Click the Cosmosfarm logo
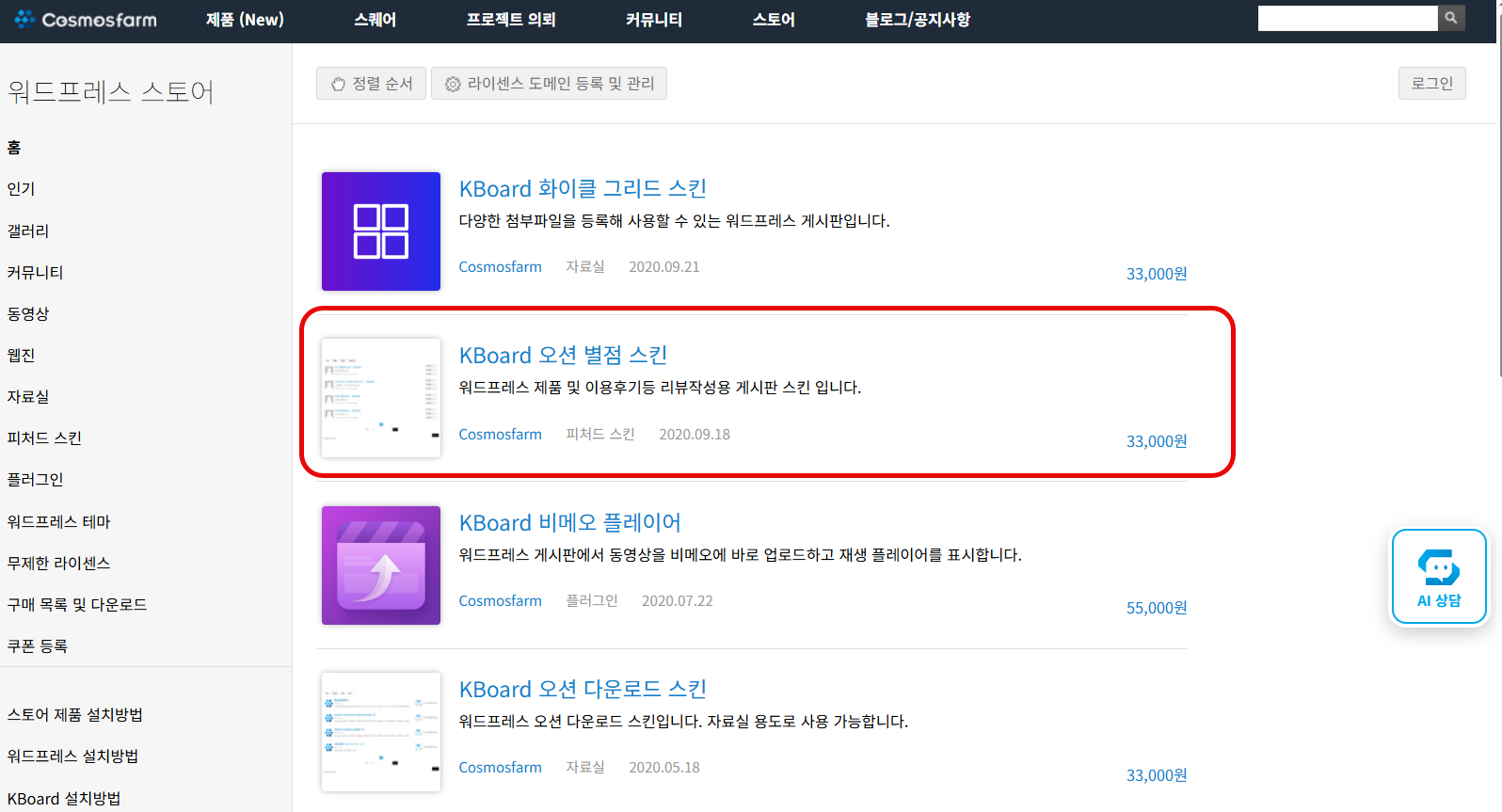Screen dimensions: 1502x812 [x=86, y=20]
